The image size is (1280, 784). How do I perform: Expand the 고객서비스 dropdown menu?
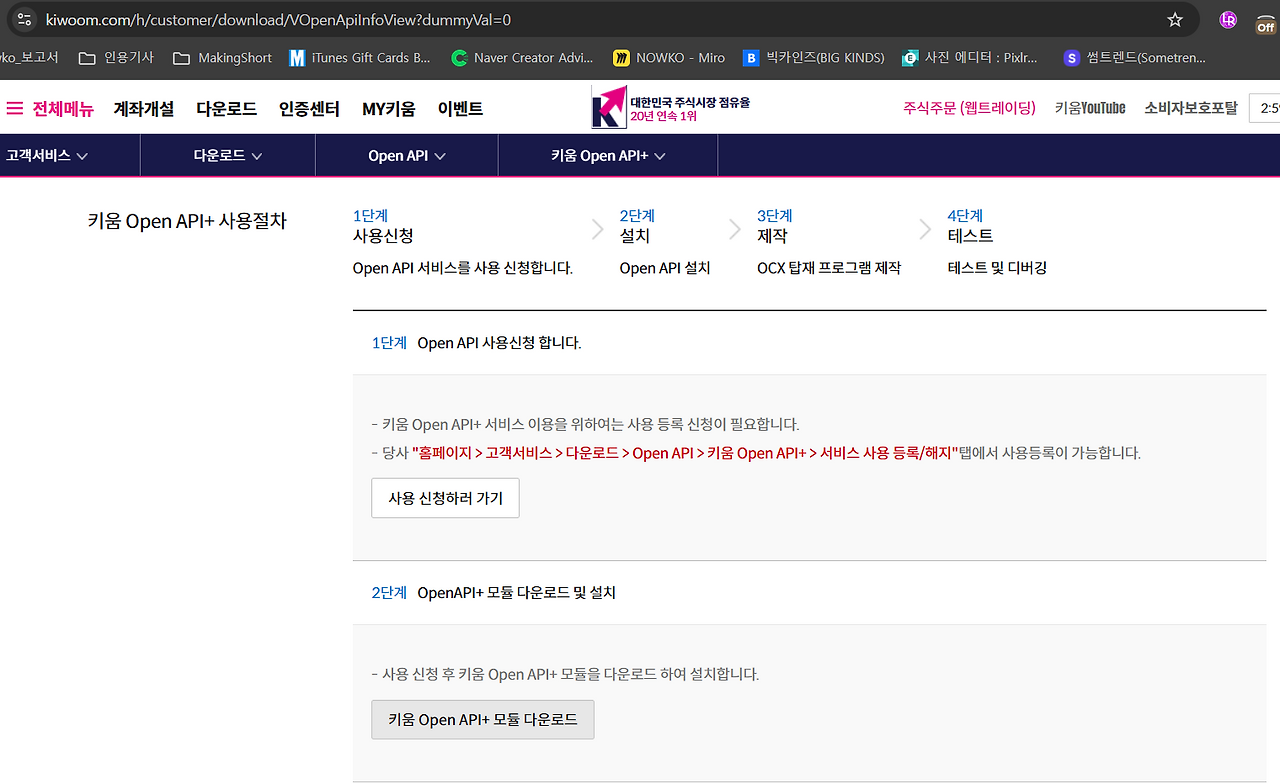point(47,155)
